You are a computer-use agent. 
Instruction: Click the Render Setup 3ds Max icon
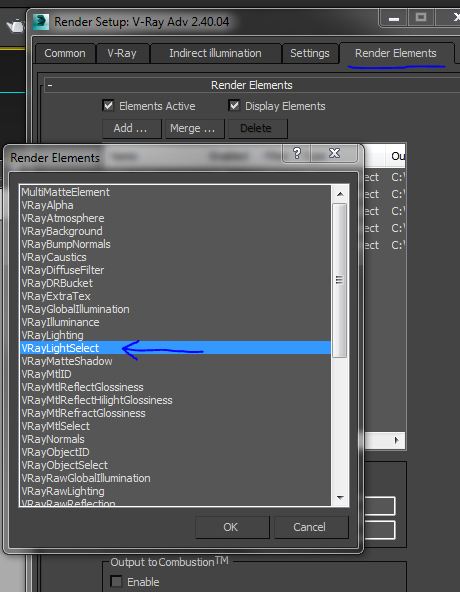41,22
